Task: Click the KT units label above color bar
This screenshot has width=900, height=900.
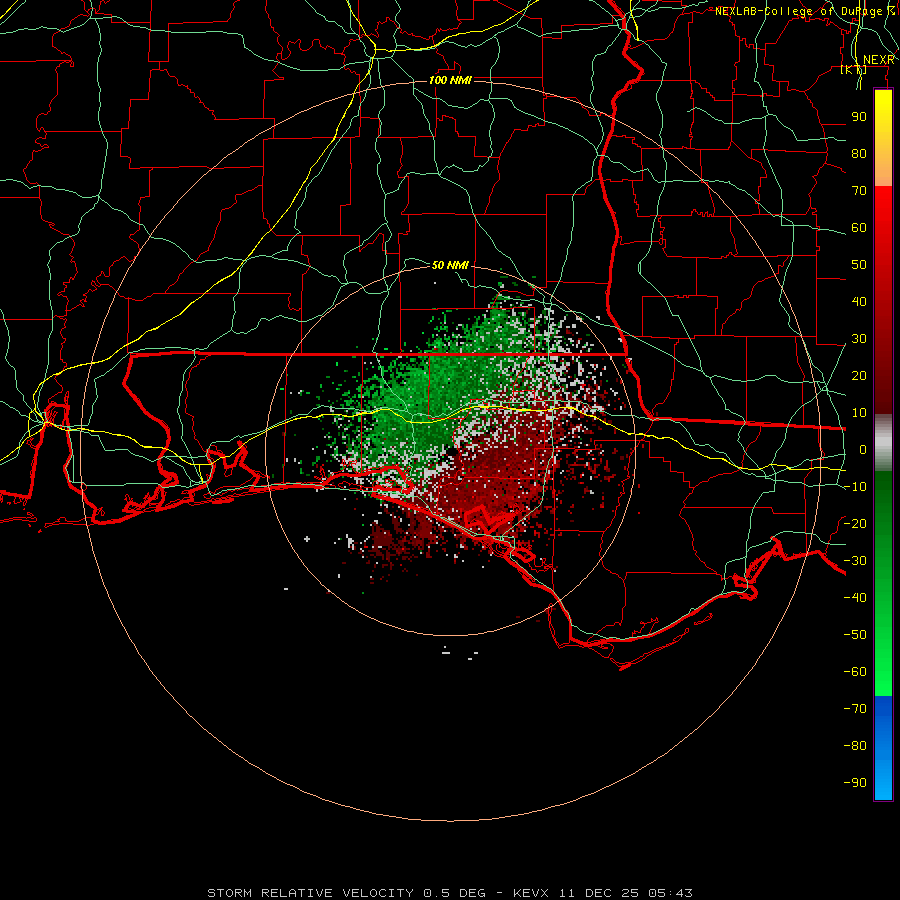Action: point(854,70)
